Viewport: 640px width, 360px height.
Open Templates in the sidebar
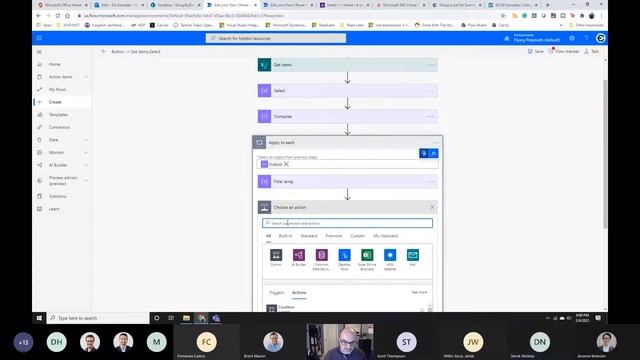click(x=58, y=115)
